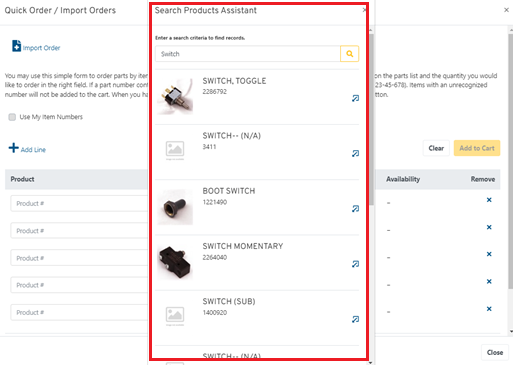Screen dimensions: 514x365
Task: Click the Quick Order dialog vertical scrollbar
Action: (510, 161)
